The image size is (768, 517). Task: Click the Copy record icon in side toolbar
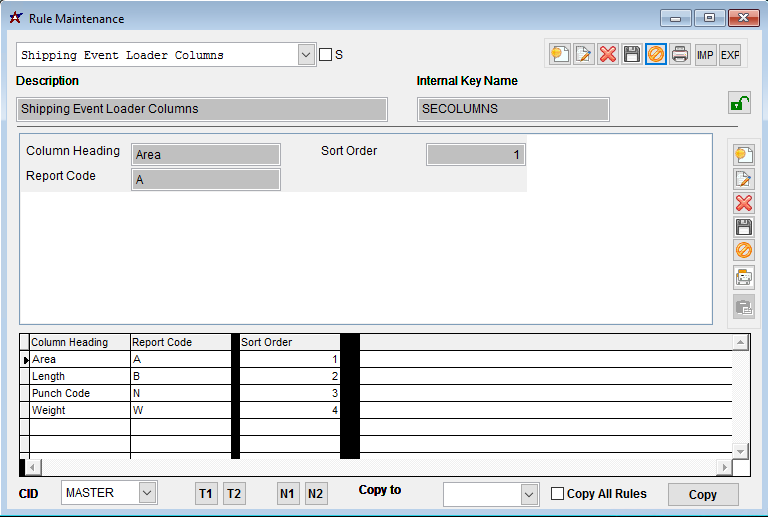click(x=744, y=278)
